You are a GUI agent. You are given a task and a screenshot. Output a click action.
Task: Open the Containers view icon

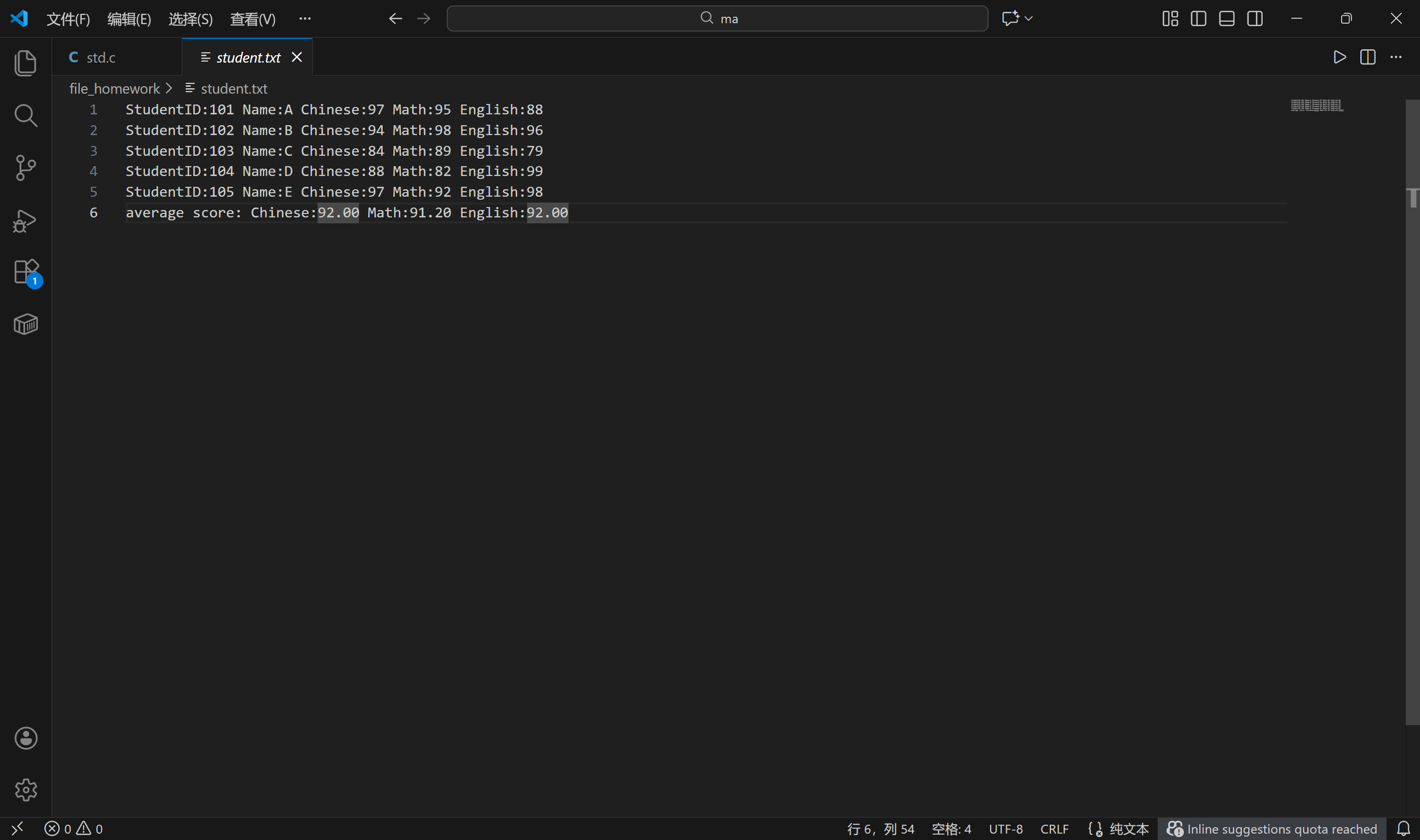point(26,324)
